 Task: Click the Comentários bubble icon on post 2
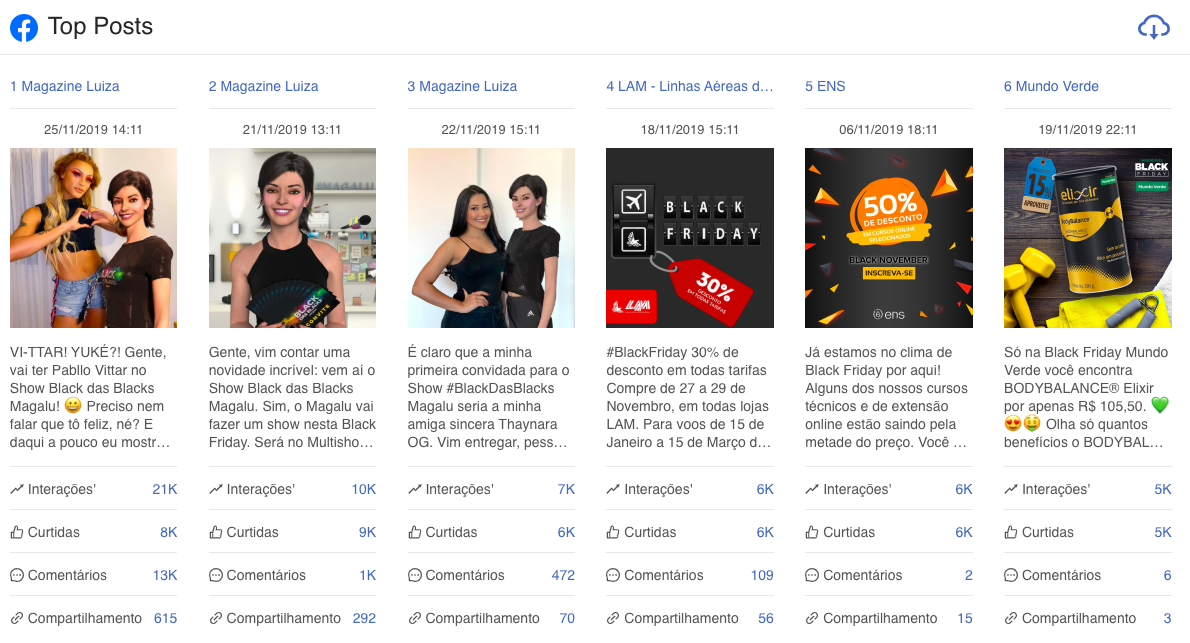[x=216, y=575]
